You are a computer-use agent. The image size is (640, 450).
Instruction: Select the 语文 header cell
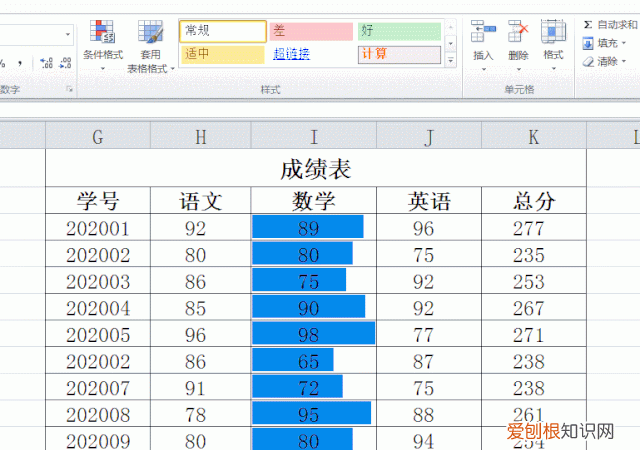click(x=200, y=200)
